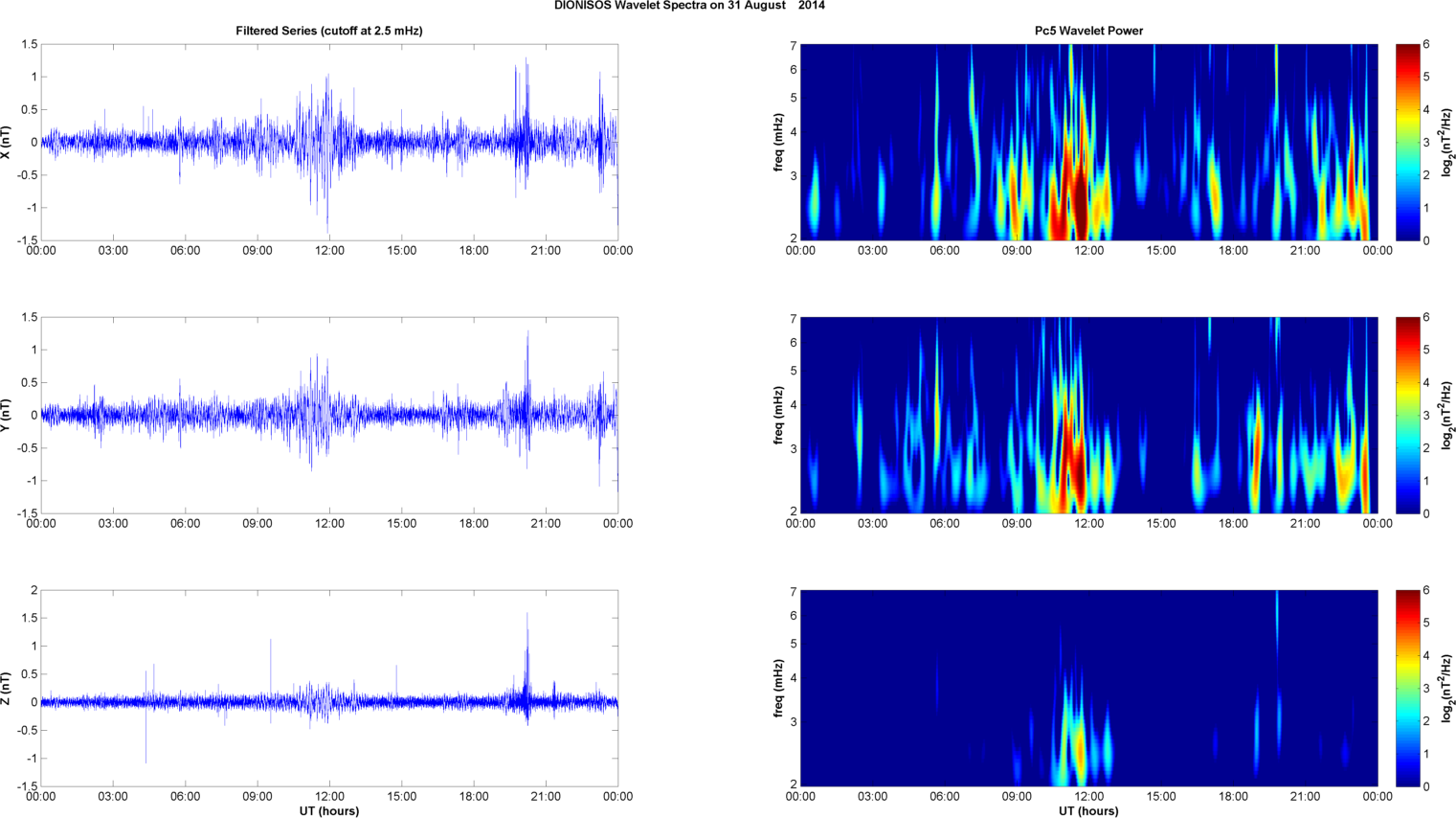The height and width of the screenshot is (818, 1456).
Task: Select the Y (nT) filtered series plot
Action: 329,415
